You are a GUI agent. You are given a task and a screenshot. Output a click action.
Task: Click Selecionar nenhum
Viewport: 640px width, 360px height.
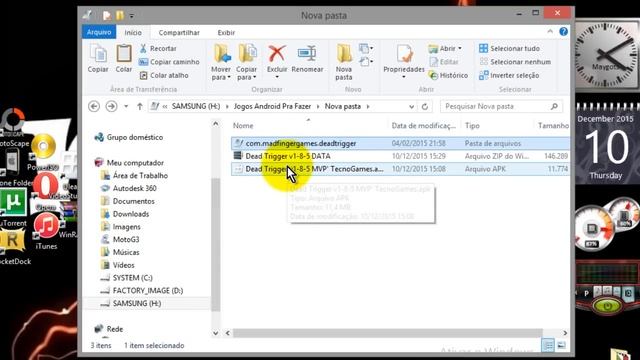(515, 62)
